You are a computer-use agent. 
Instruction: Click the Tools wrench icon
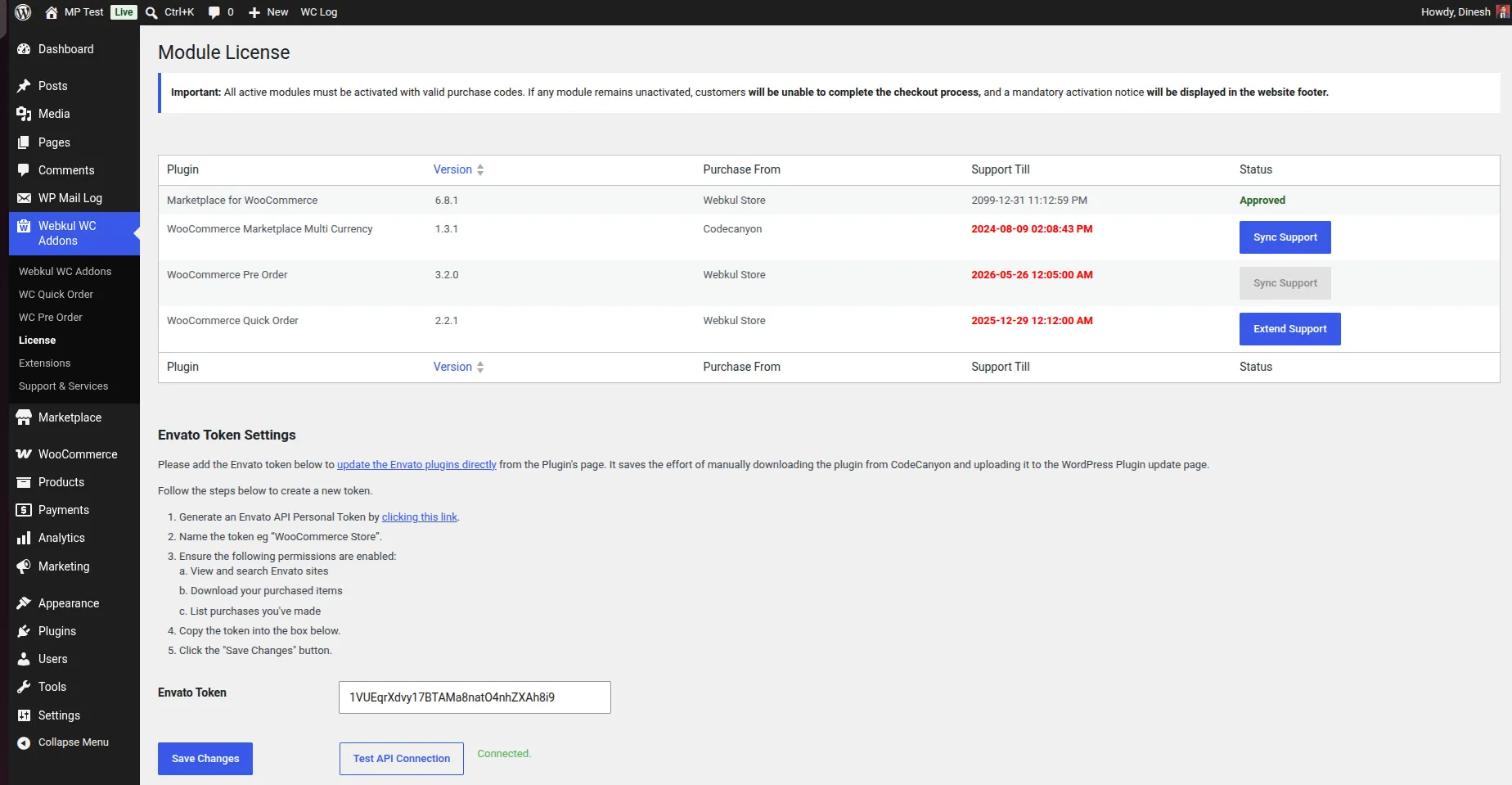pos(24,687)
